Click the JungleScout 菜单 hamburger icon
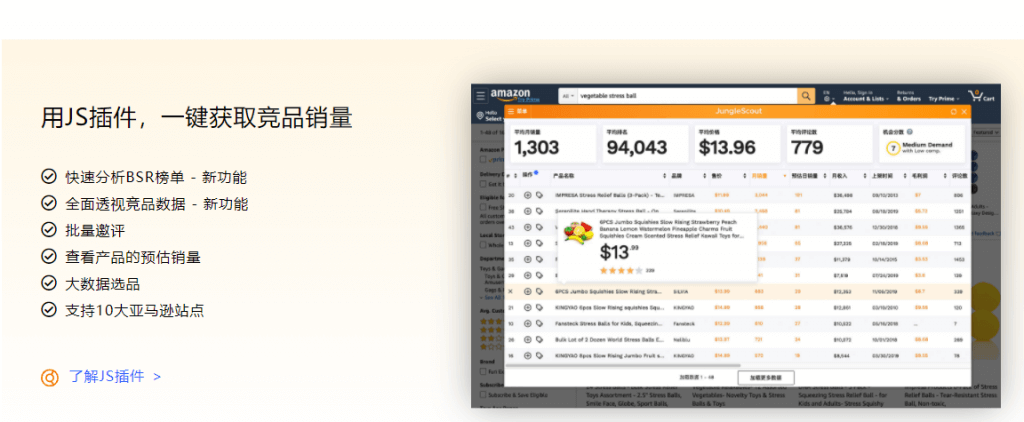 pyautogui.click(x=511, y=112)
